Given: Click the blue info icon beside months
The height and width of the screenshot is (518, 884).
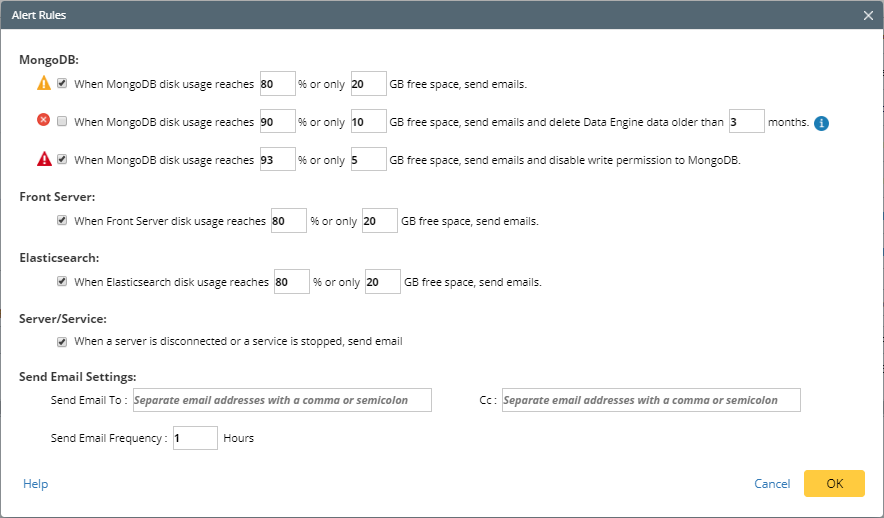Looking at the screenshot, I should tap(822, 123).
